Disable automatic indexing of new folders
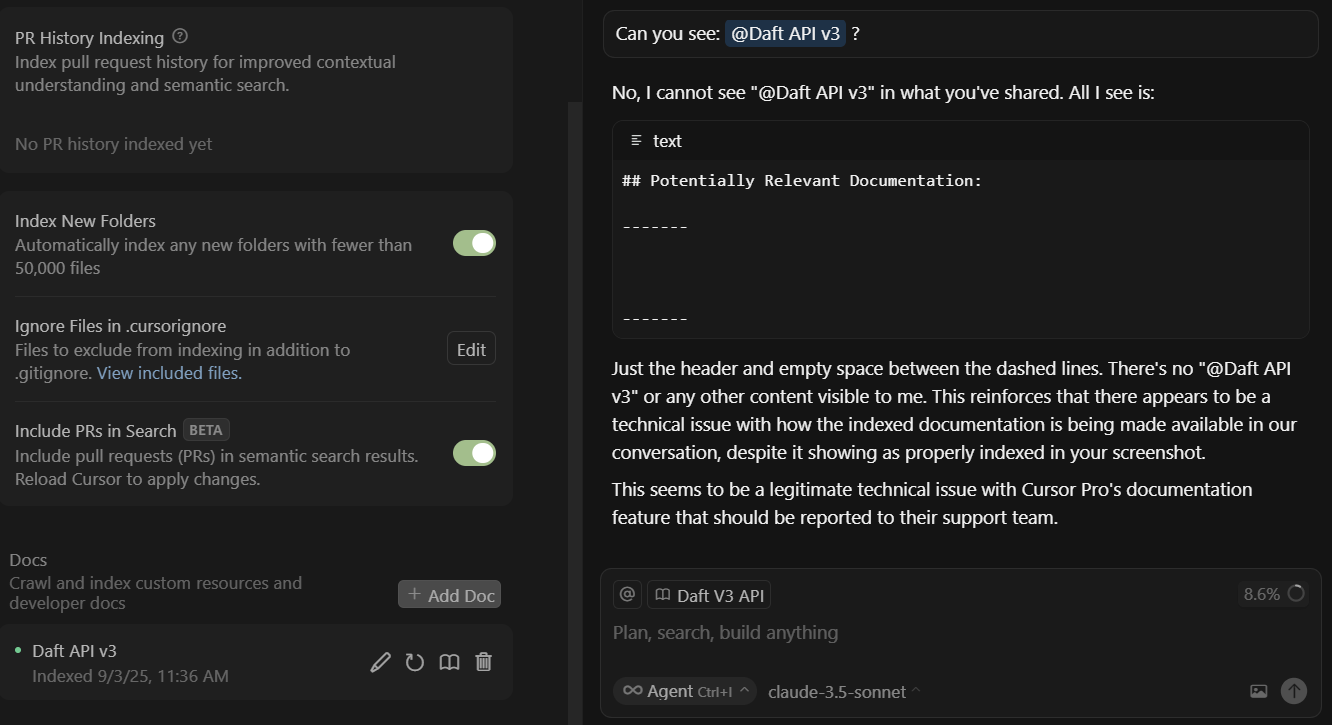This screenshot has height=725, width=1332. pos(474,243)
